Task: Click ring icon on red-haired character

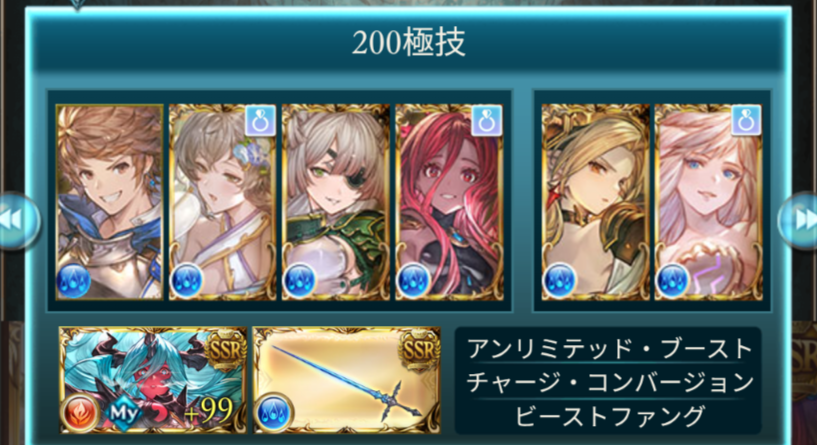Action: 487,120
